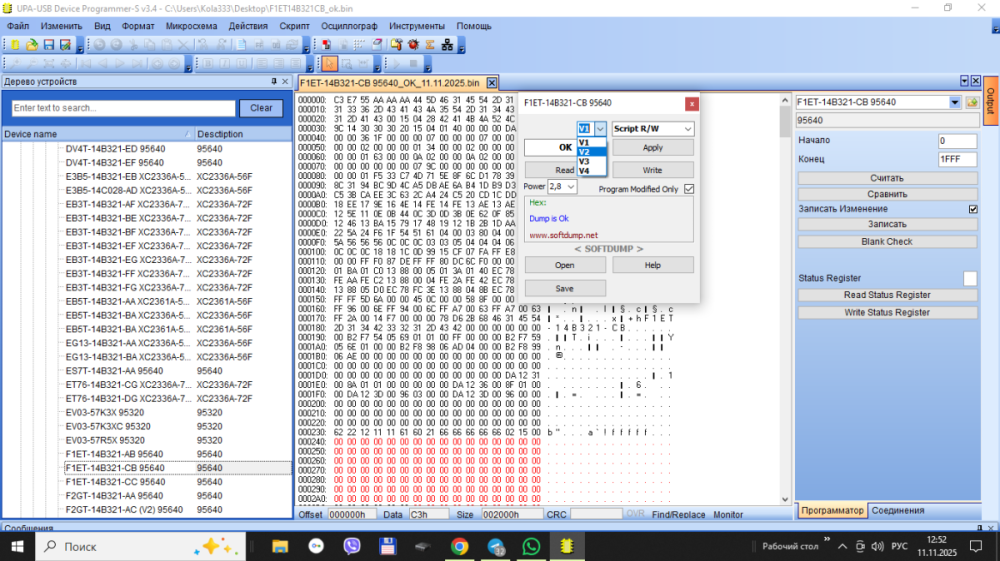Choose V3 in the version list

click(x=591, y=161)
